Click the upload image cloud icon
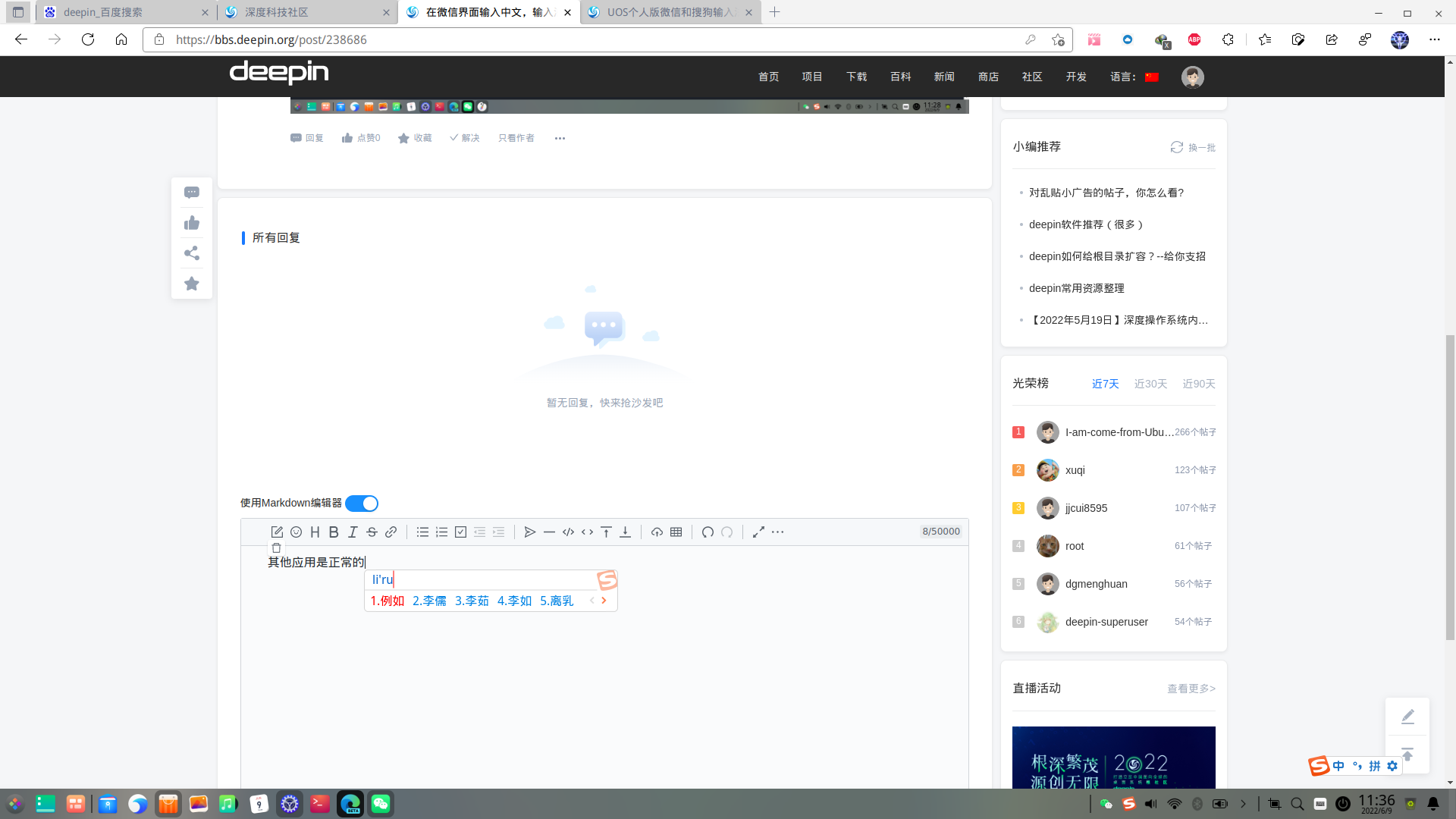 pos(657,532)
